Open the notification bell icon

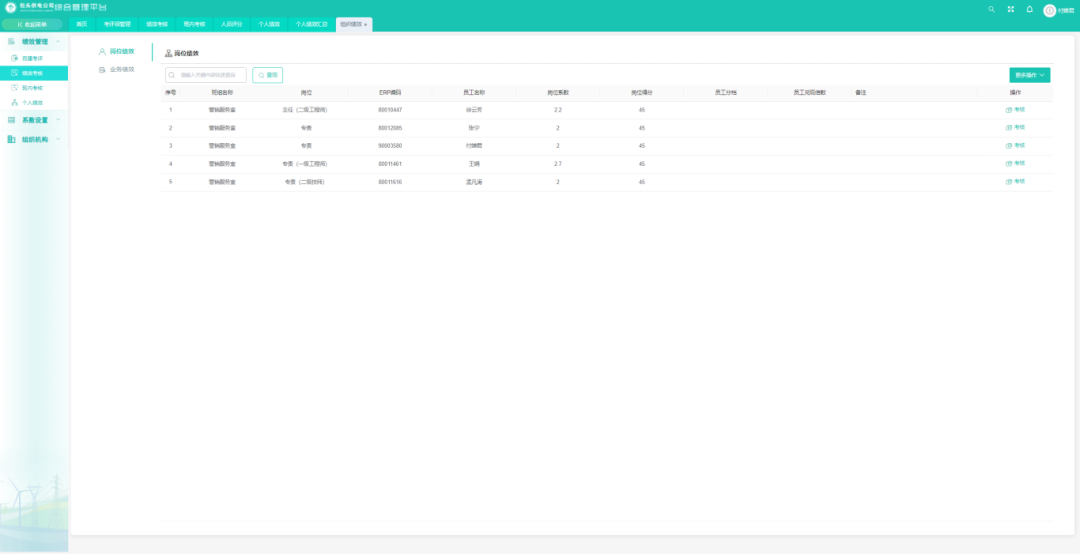click(1030, 9)
